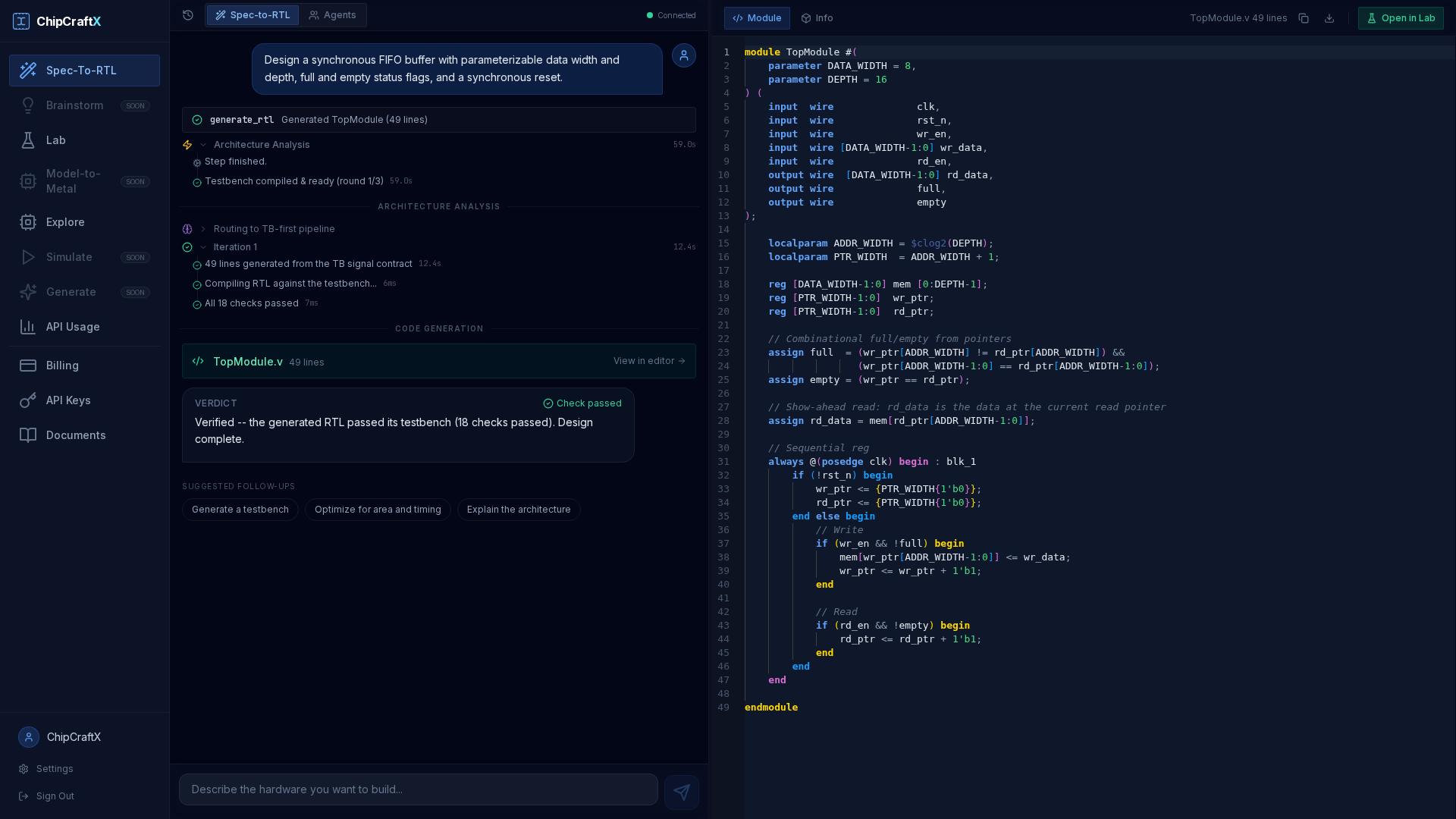Click ChipCraftX profile avatar in sidebar
The width and height of the screenshot is (1456, 819).
tap(29, 737)
